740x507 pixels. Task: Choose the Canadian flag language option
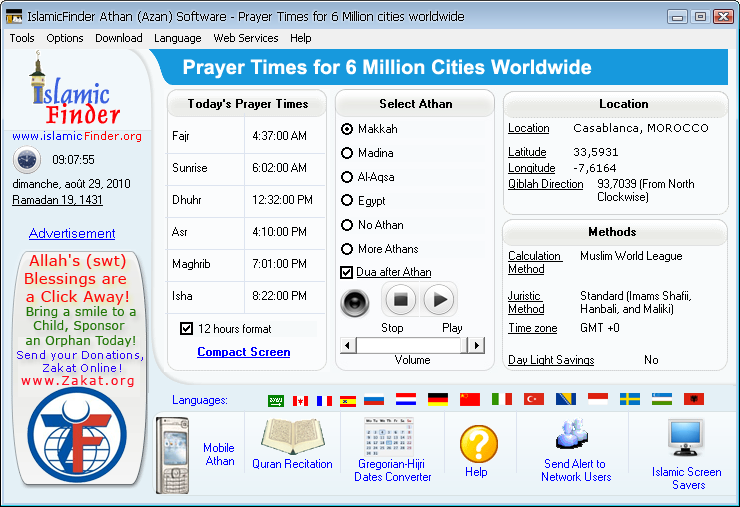coord(300,401)
